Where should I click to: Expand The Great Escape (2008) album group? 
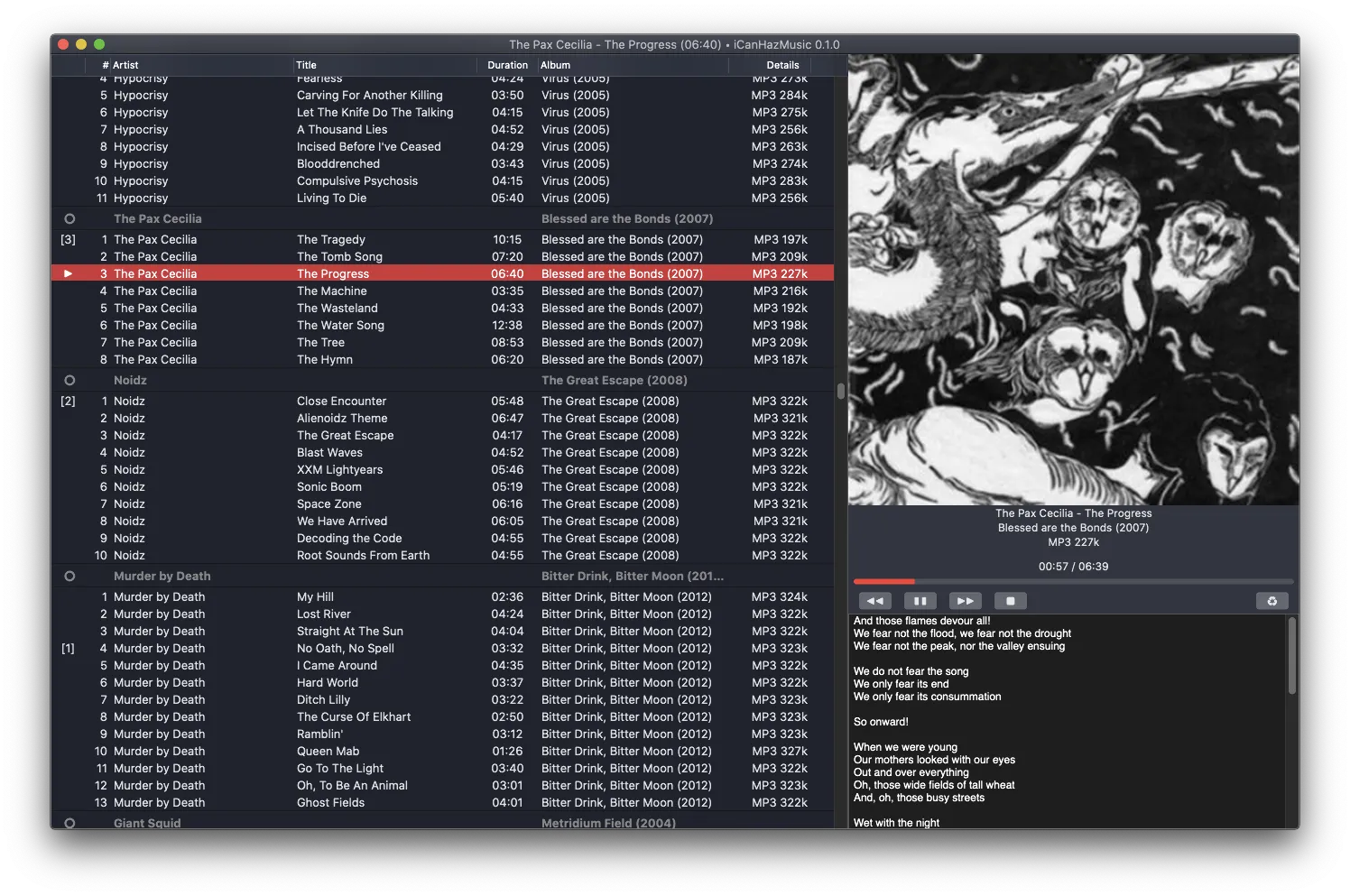pos(614,380)
